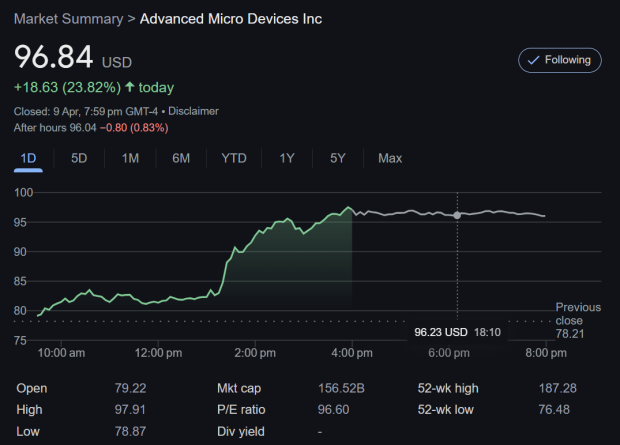Click the chart hover marker dot at 18:10
Image resolution: width=620 pixels, height=445 pixels.
(457, 215)
